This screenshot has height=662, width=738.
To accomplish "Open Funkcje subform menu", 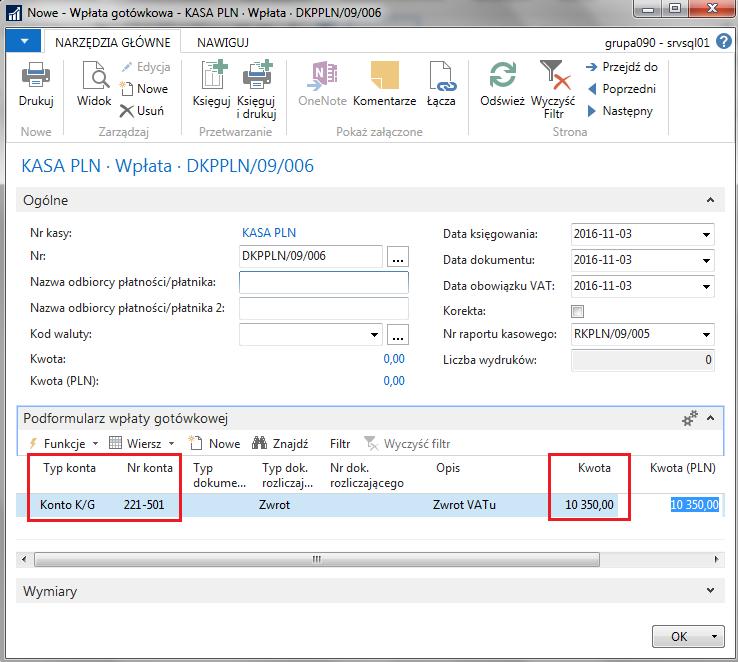I will [x=64, y=444].
